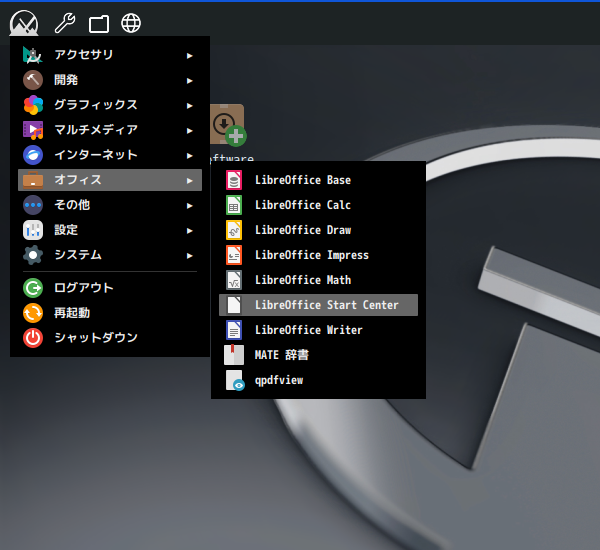
Task: Open the グラフィックス menu entry
Action: [x=110, y=105]
